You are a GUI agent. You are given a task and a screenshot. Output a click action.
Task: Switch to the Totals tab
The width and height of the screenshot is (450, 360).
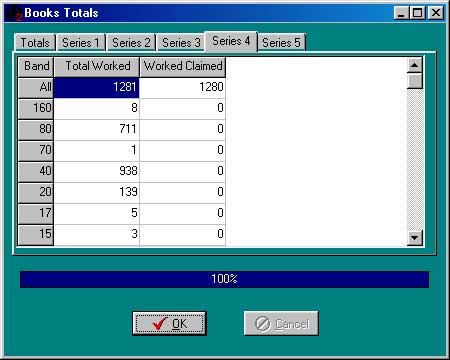coord(35,43)
